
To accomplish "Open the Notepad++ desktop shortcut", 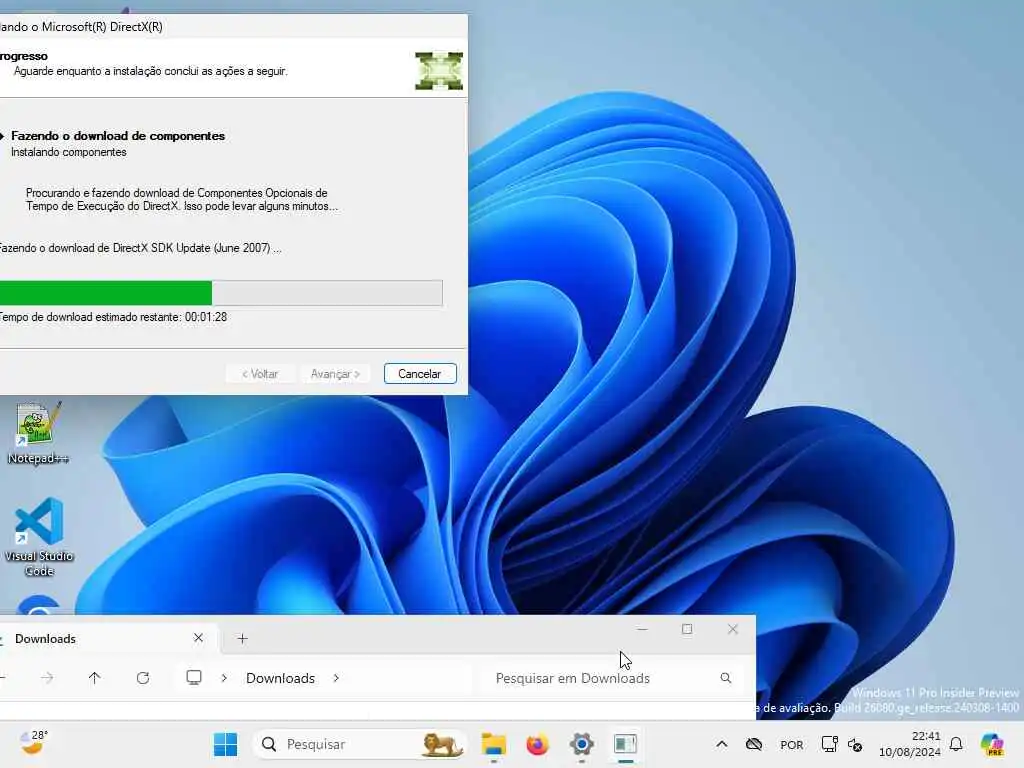I will [38, 432].
